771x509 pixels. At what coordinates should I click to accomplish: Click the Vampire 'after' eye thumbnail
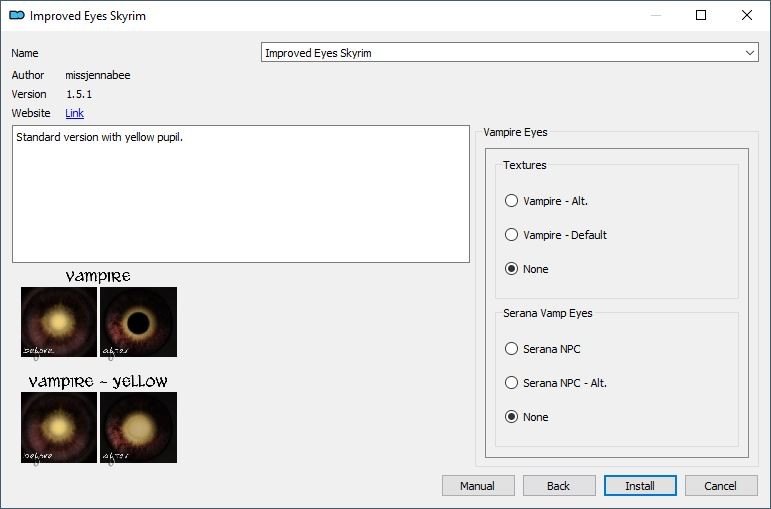click(x=138, y=322)
